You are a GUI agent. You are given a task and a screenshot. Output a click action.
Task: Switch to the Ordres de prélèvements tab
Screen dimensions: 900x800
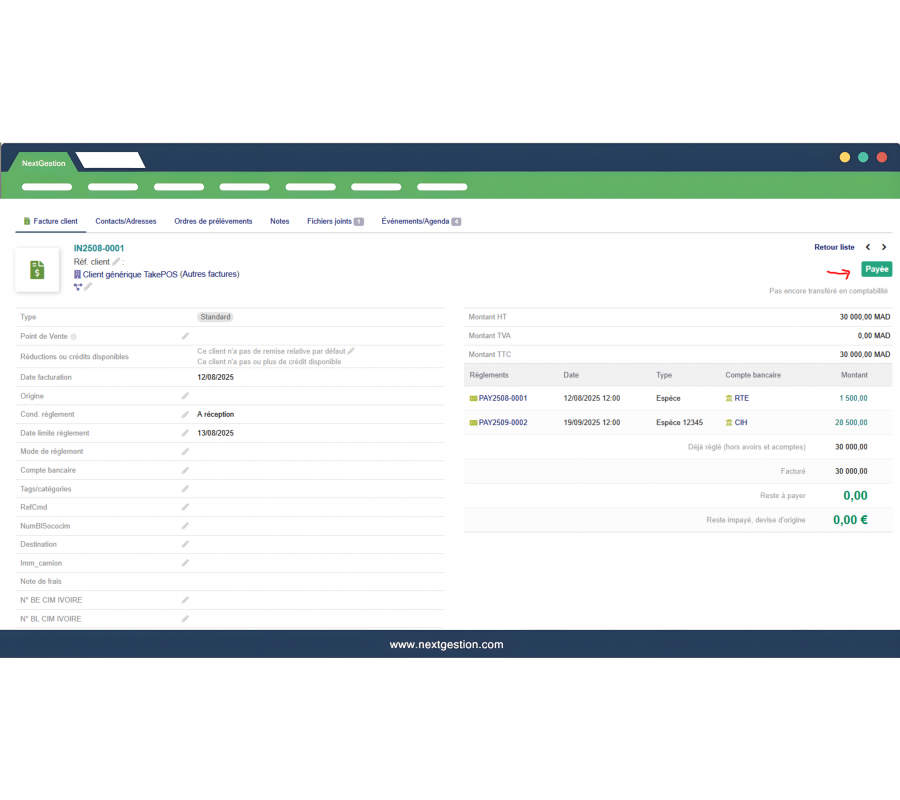coord(213,221)
